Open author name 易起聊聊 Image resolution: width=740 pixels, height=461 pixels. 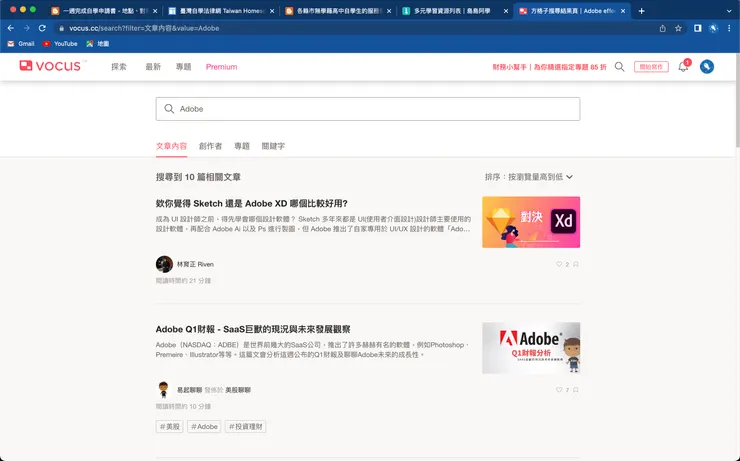click(x=189, y=390)
